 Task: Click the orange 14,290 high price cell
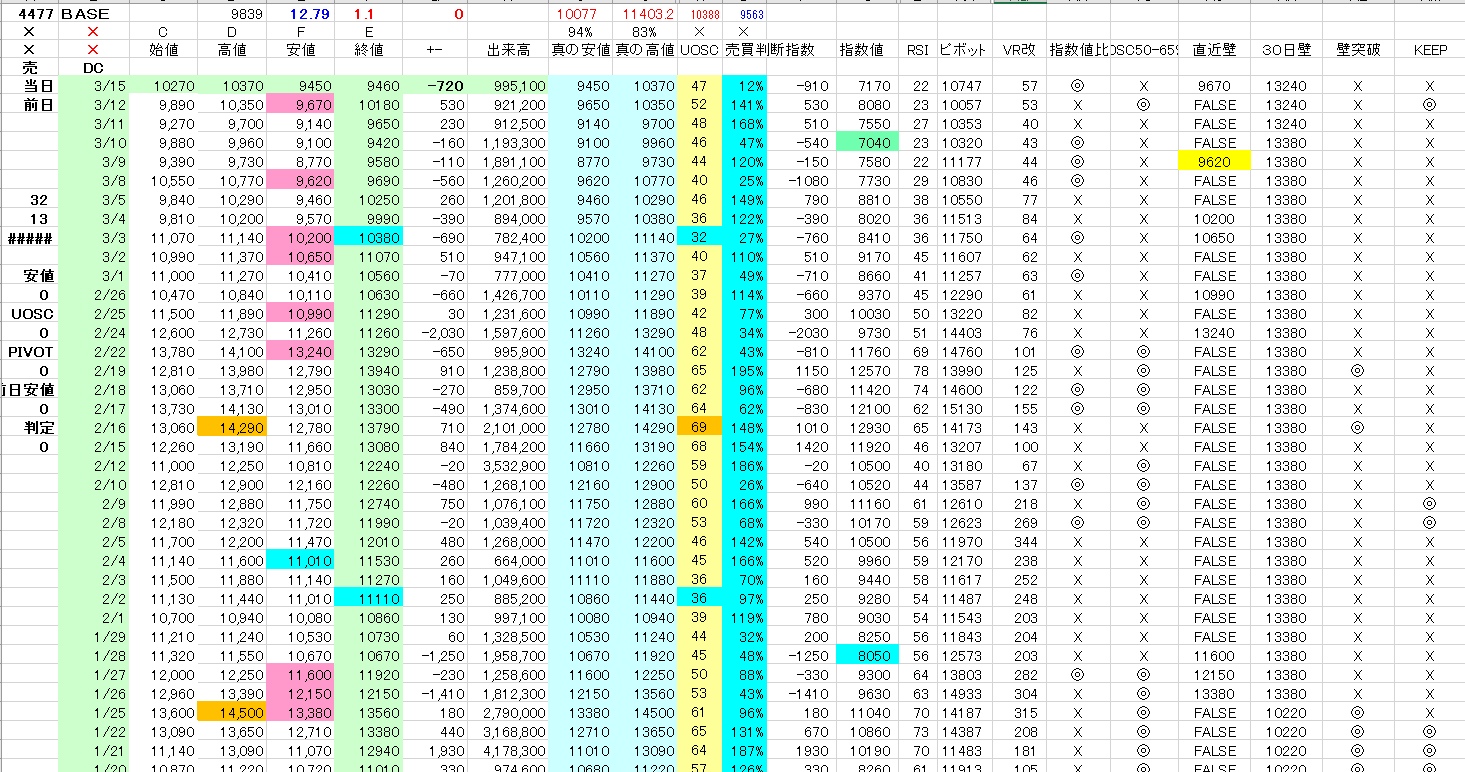tap(231, 428)
